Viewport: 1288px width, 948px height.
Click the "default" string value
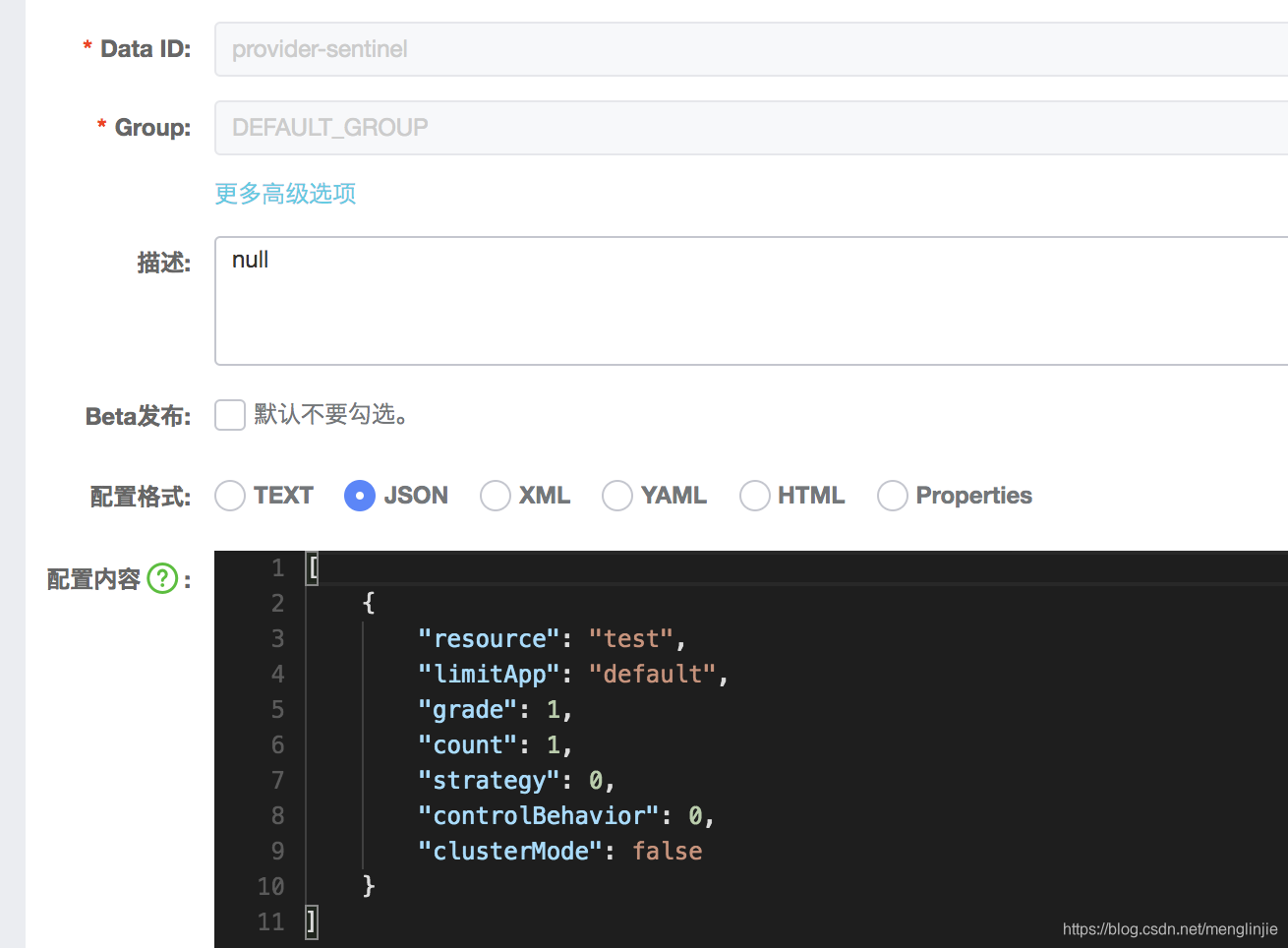click(652, 675)
